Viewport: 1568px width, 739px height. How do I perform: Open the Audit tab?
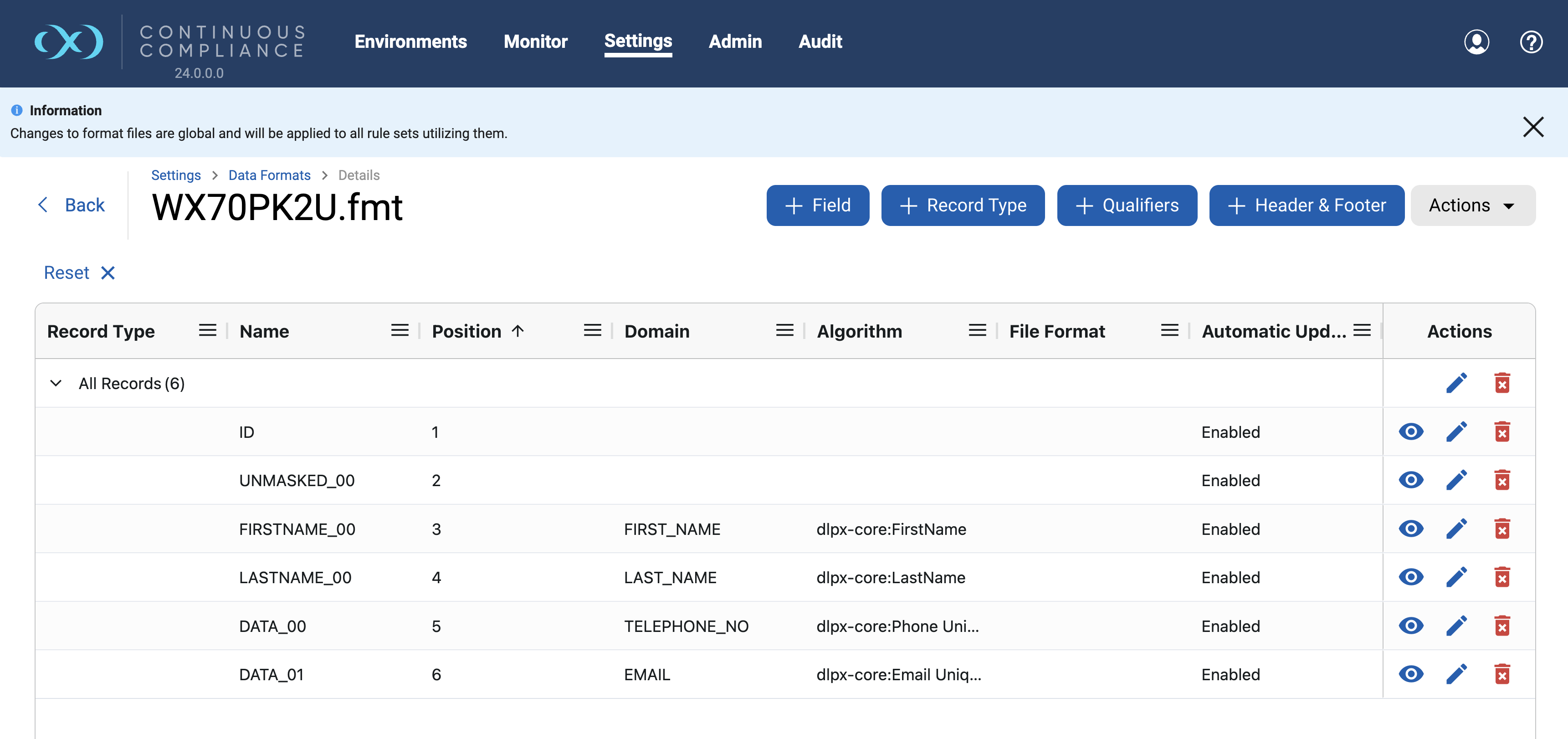pyautogui.click(x=820, y=41)
